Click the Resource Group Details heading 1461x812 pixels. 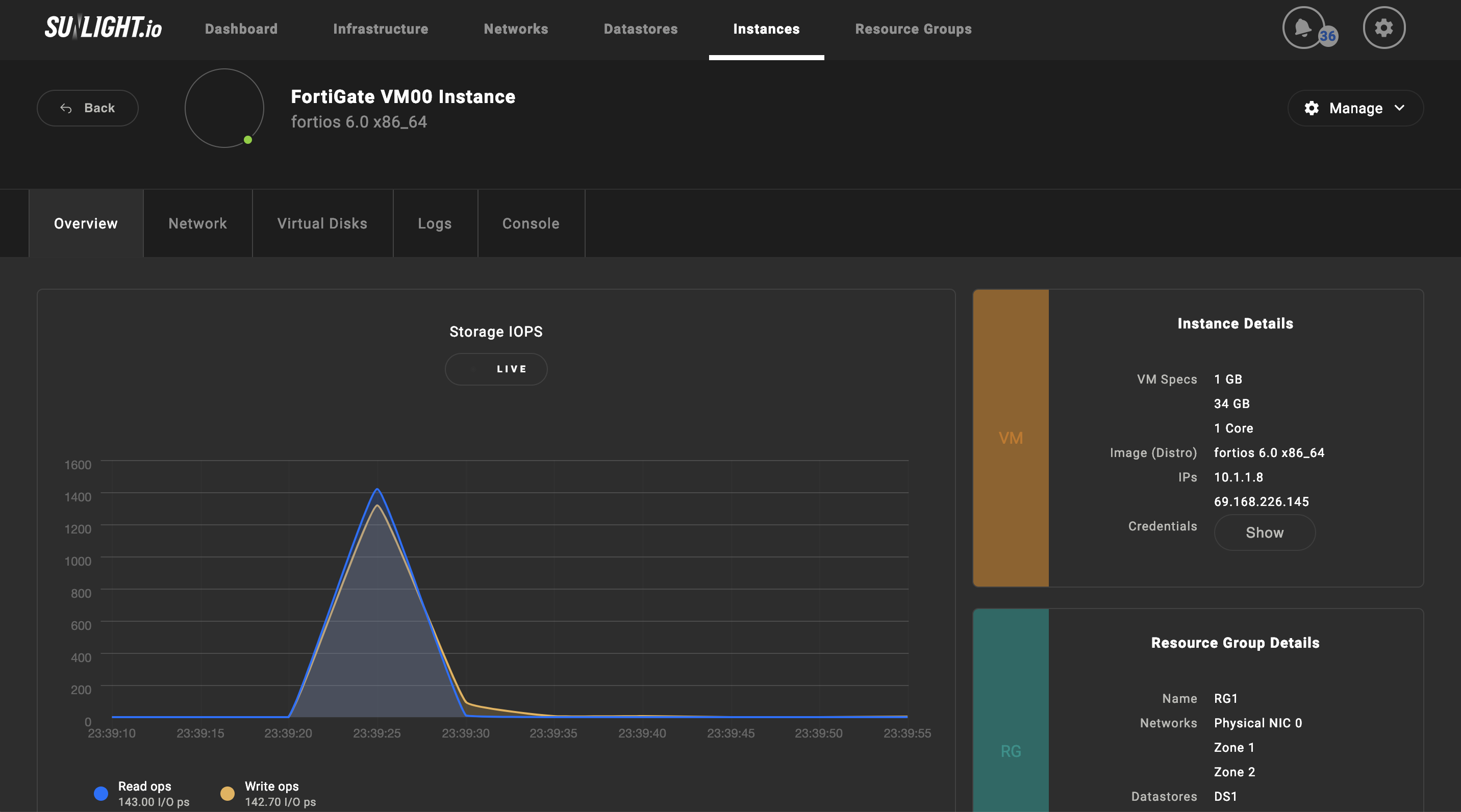1236,643
